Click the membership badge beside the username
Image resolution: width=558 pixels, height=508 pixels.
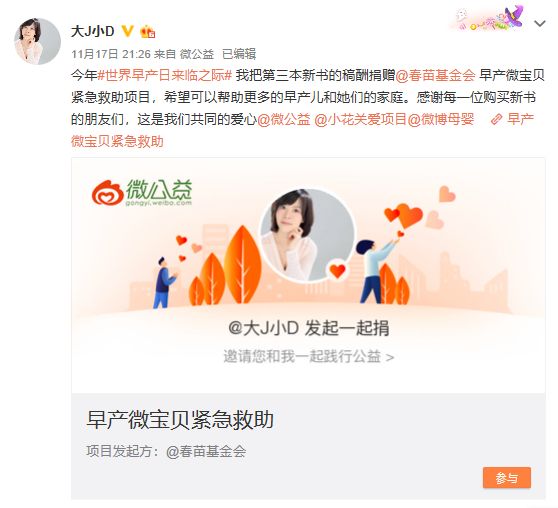(x=147, y=32)
